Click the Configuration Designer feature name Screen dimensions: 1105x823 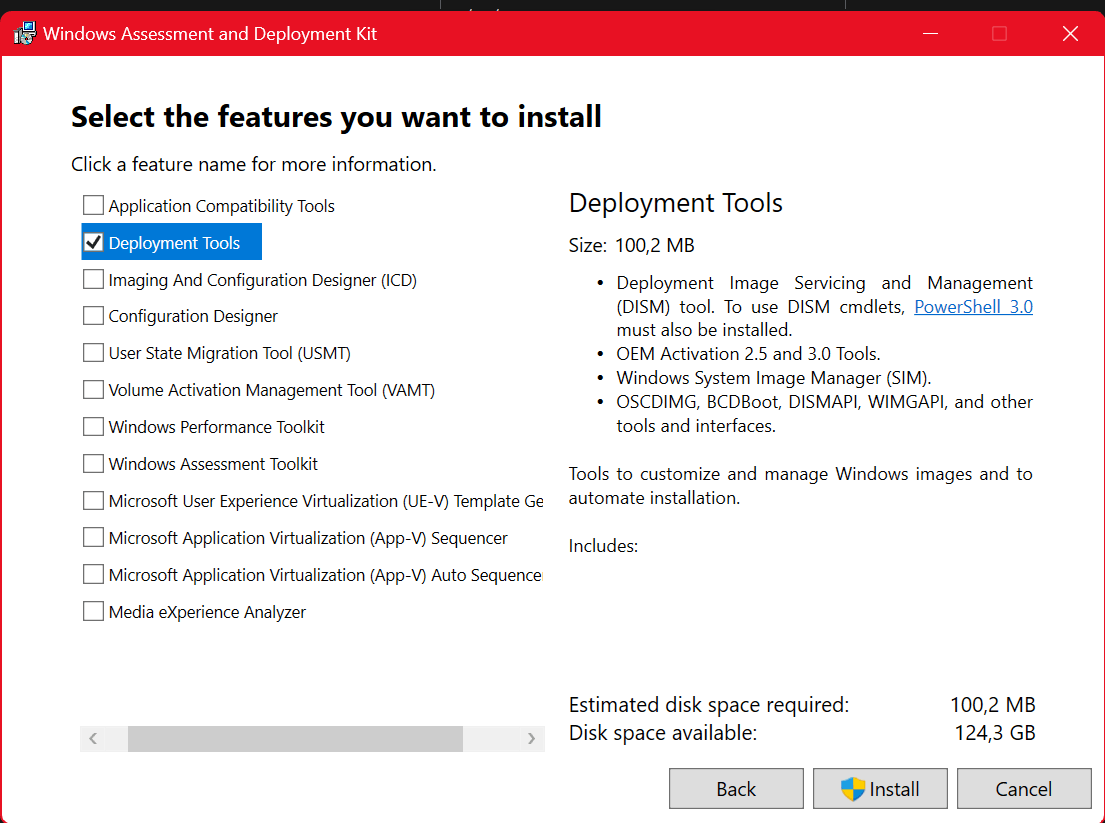pyautogui.click(x=193, y=316)
